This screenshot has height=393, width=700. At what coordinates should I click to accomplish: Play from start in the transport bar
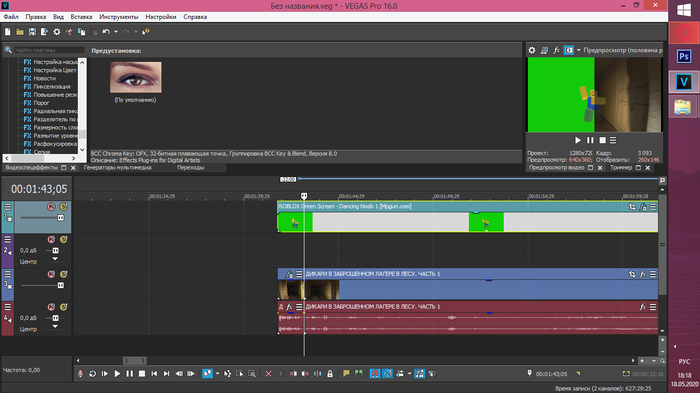(x=105, y=374)
